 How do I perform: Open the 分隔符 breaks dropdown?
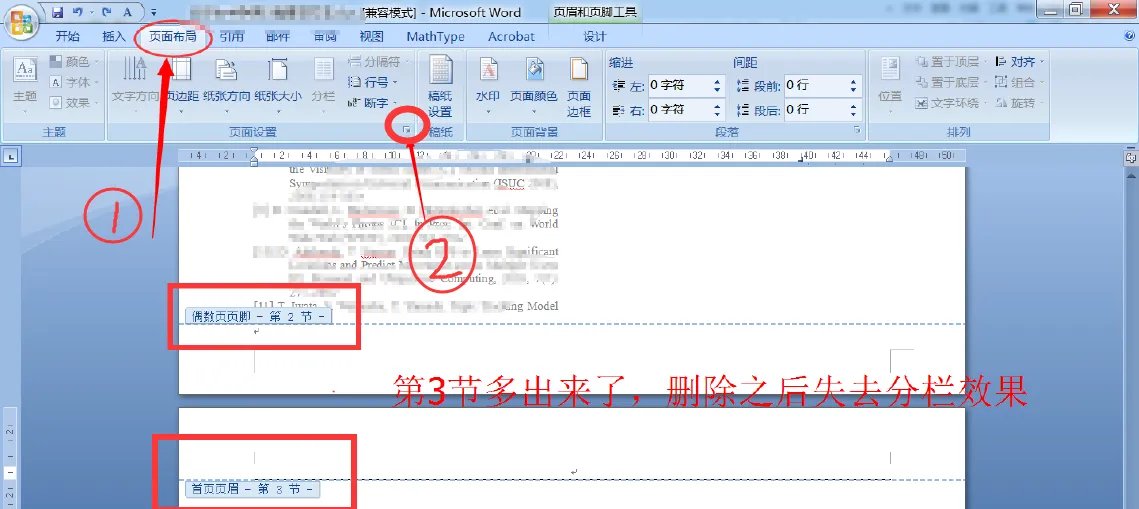click(378, 62)
